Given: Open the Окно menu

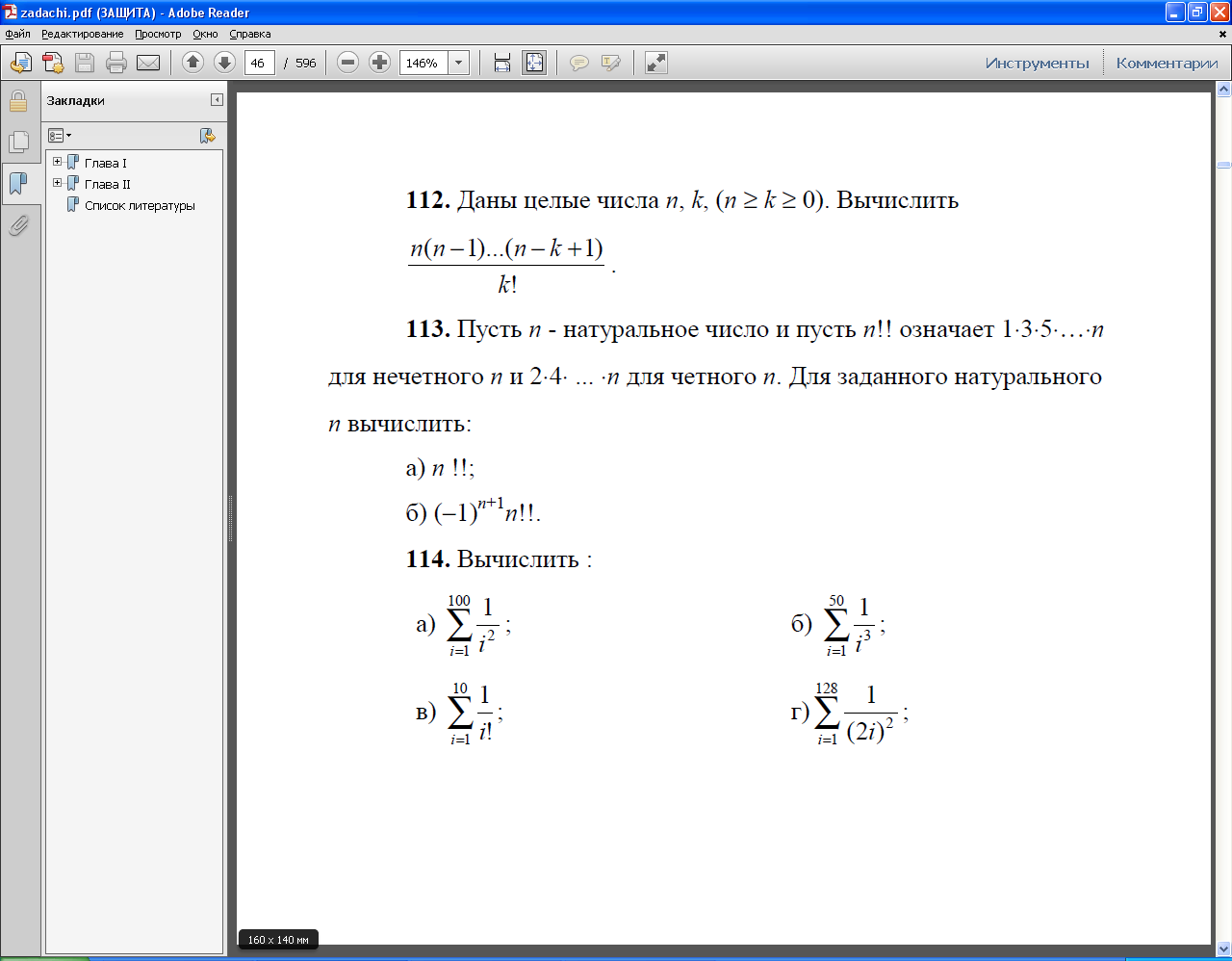Looking at the screenshot, I should pos(205,34).
